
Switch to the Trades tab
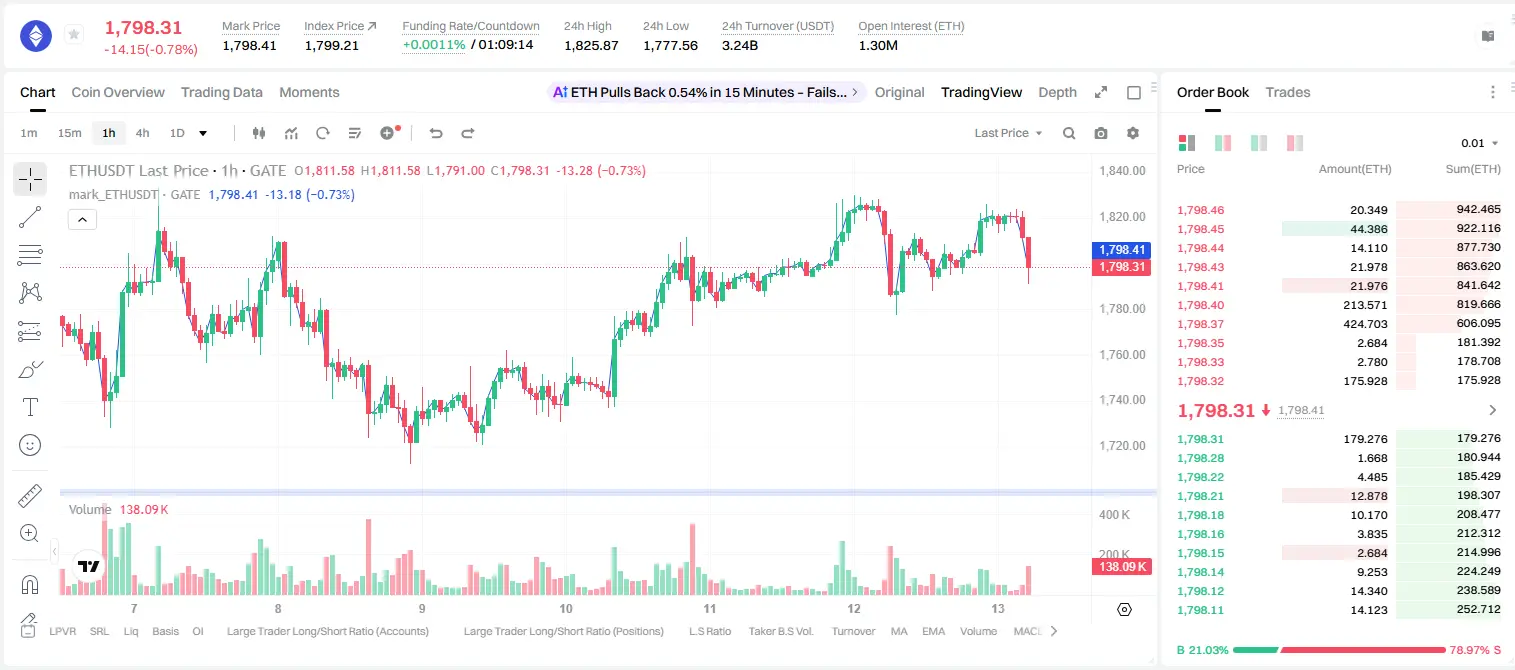point(1288,92)
